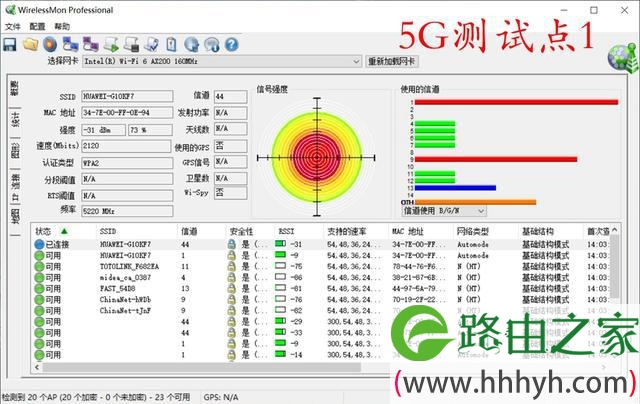Click inside the SSID field HUAWEI-G10KF7
The image size is (640, 404).
click(127, 96)
